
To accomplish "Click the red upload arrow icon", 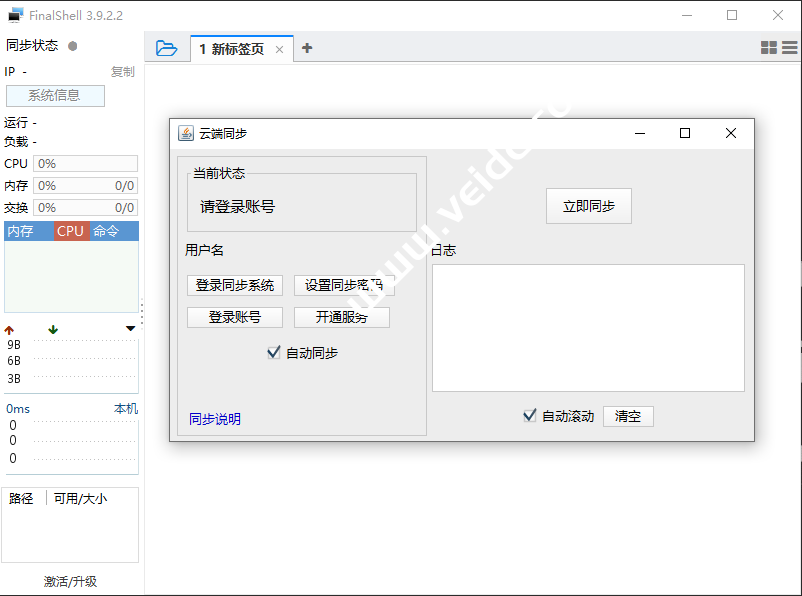I will (x=10, y=330).
